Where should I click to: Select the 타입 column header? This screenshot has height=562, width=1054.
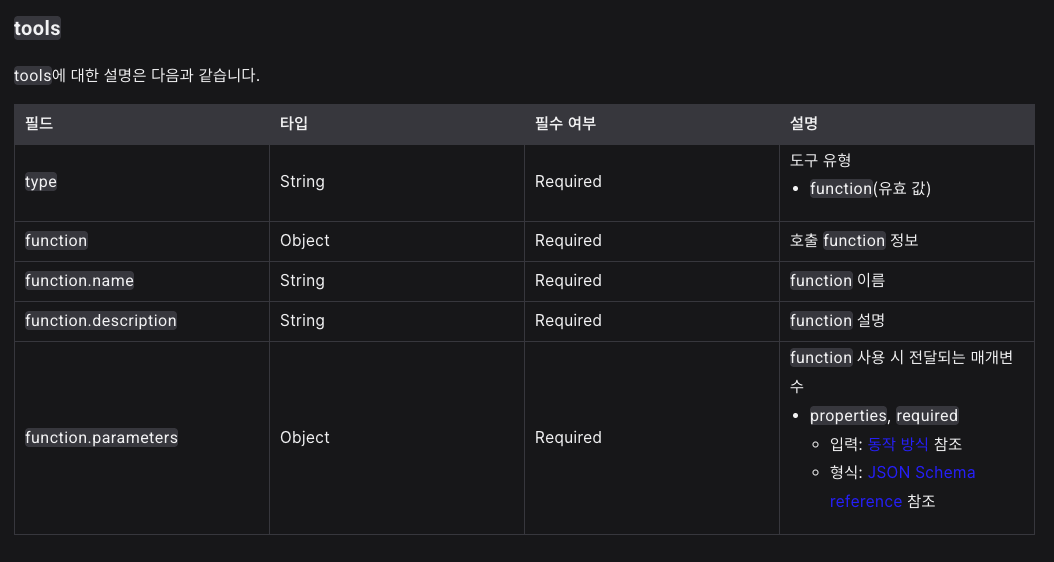[294, 124]
